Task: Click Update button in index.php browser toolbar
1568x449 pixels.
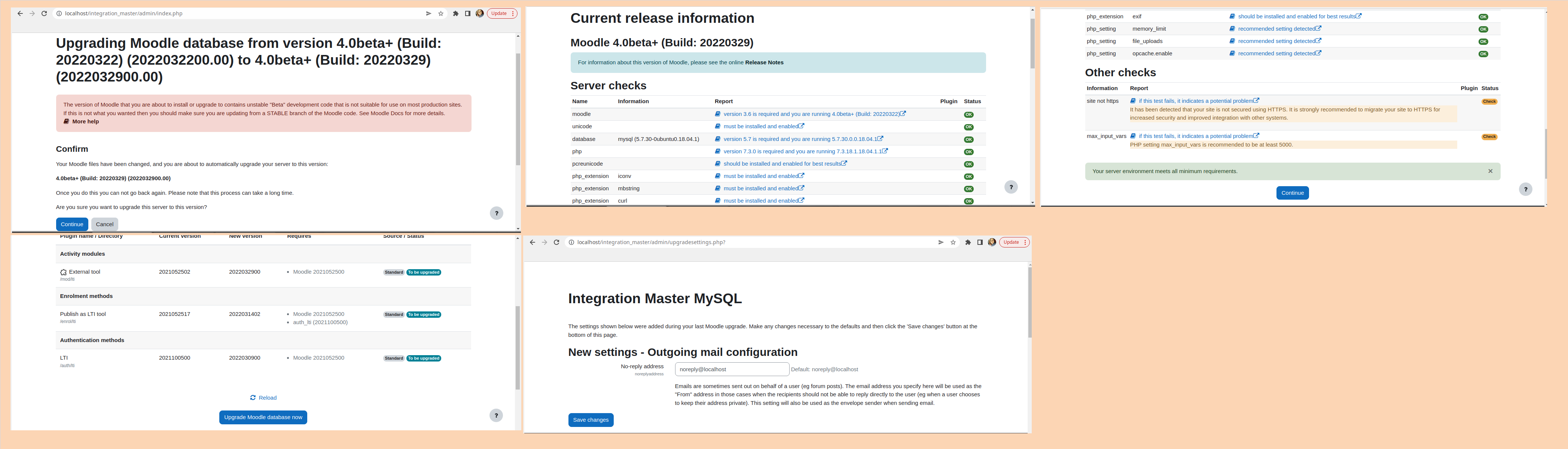Action: click(502, 13)
